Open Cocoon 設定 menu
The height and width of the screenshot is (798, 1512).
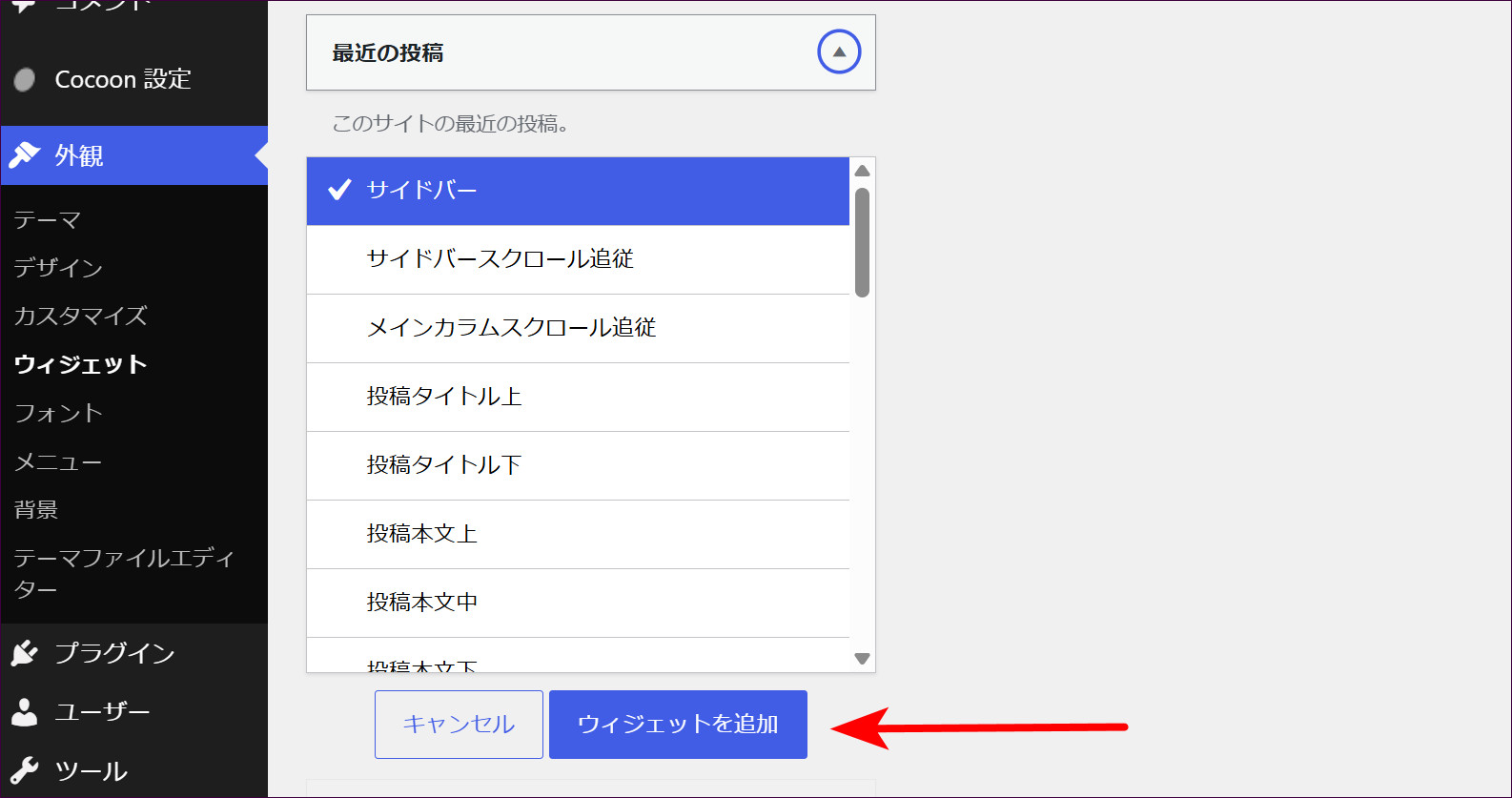134,79
